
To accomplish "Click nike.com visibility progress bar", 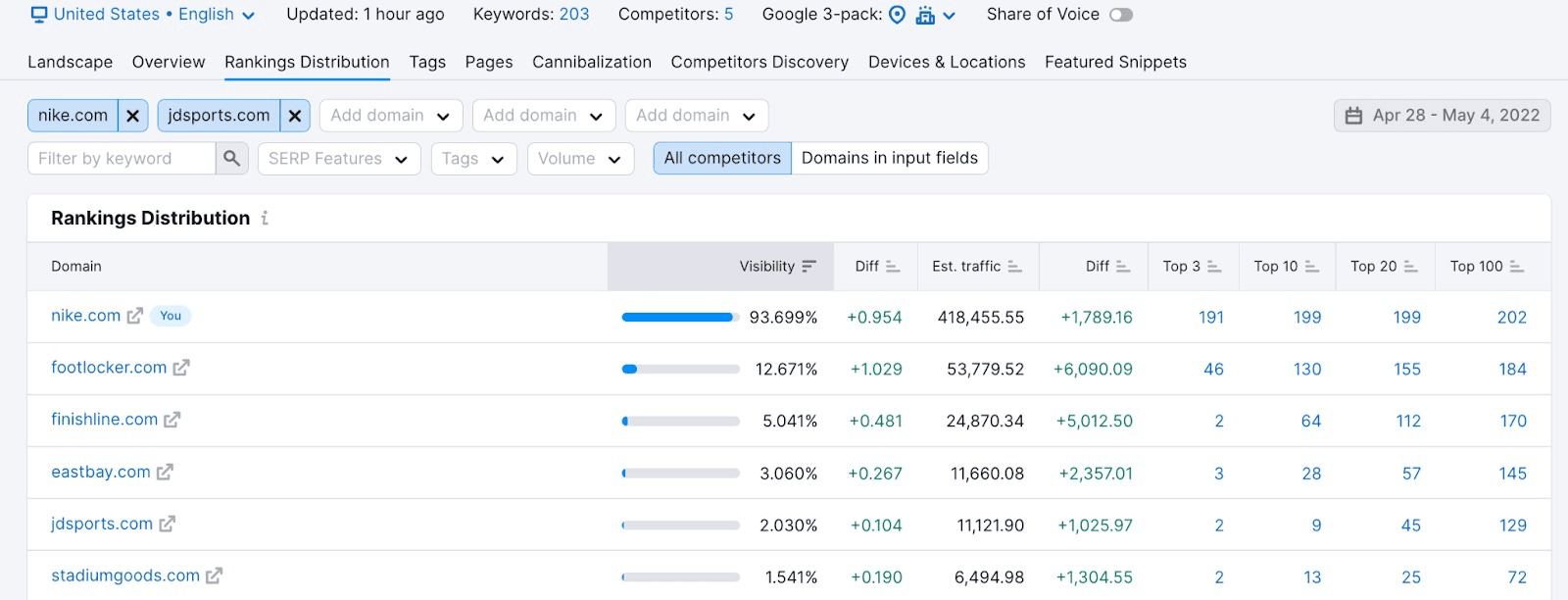I will (681, 317).
